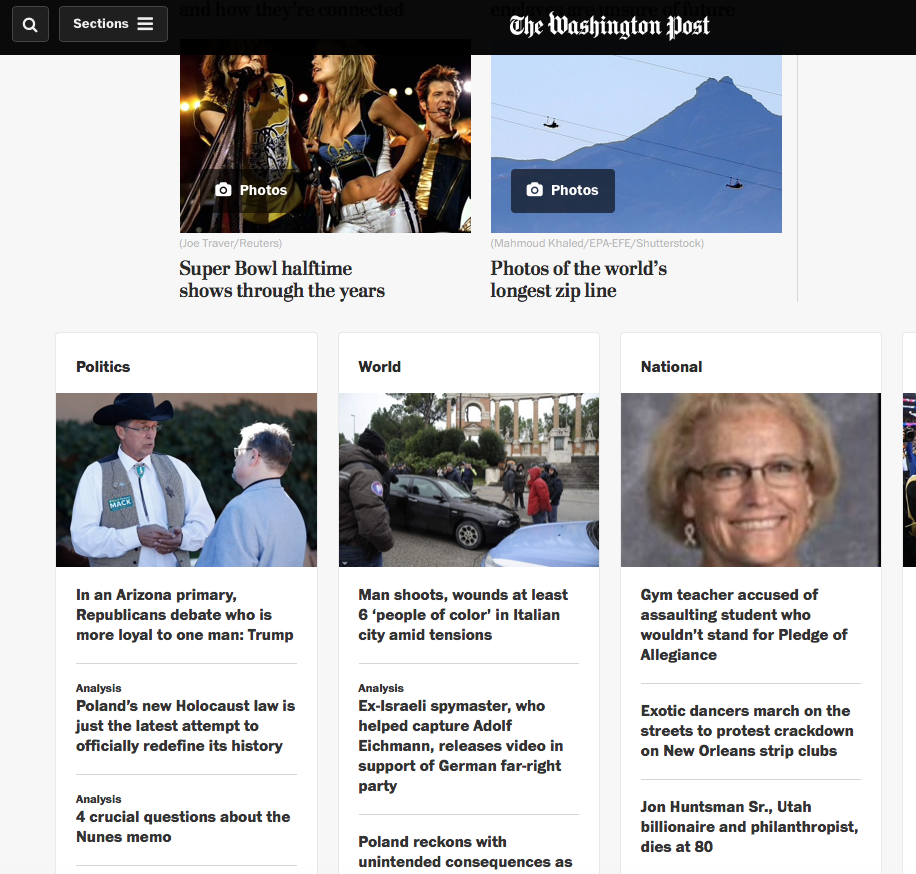Click the Arizona primary cowboy-hat thumbnail
The image size is (916, 874).
186,480
